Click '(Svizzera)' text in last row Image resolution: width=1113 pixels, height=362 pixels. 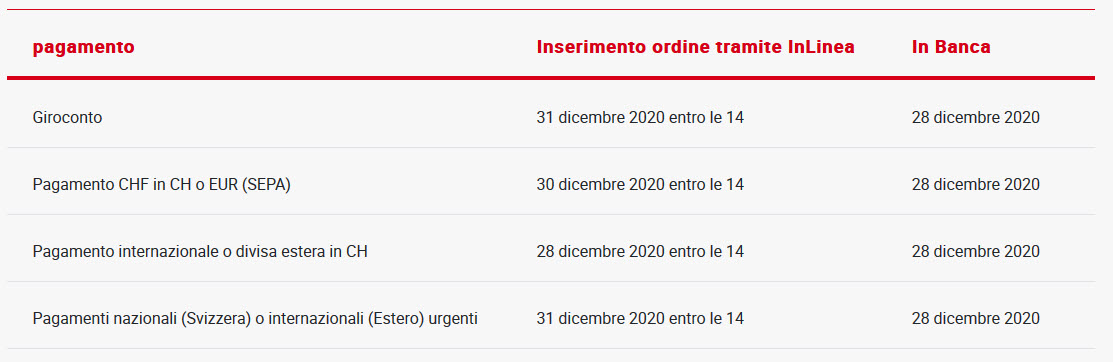tap(216, 319)
